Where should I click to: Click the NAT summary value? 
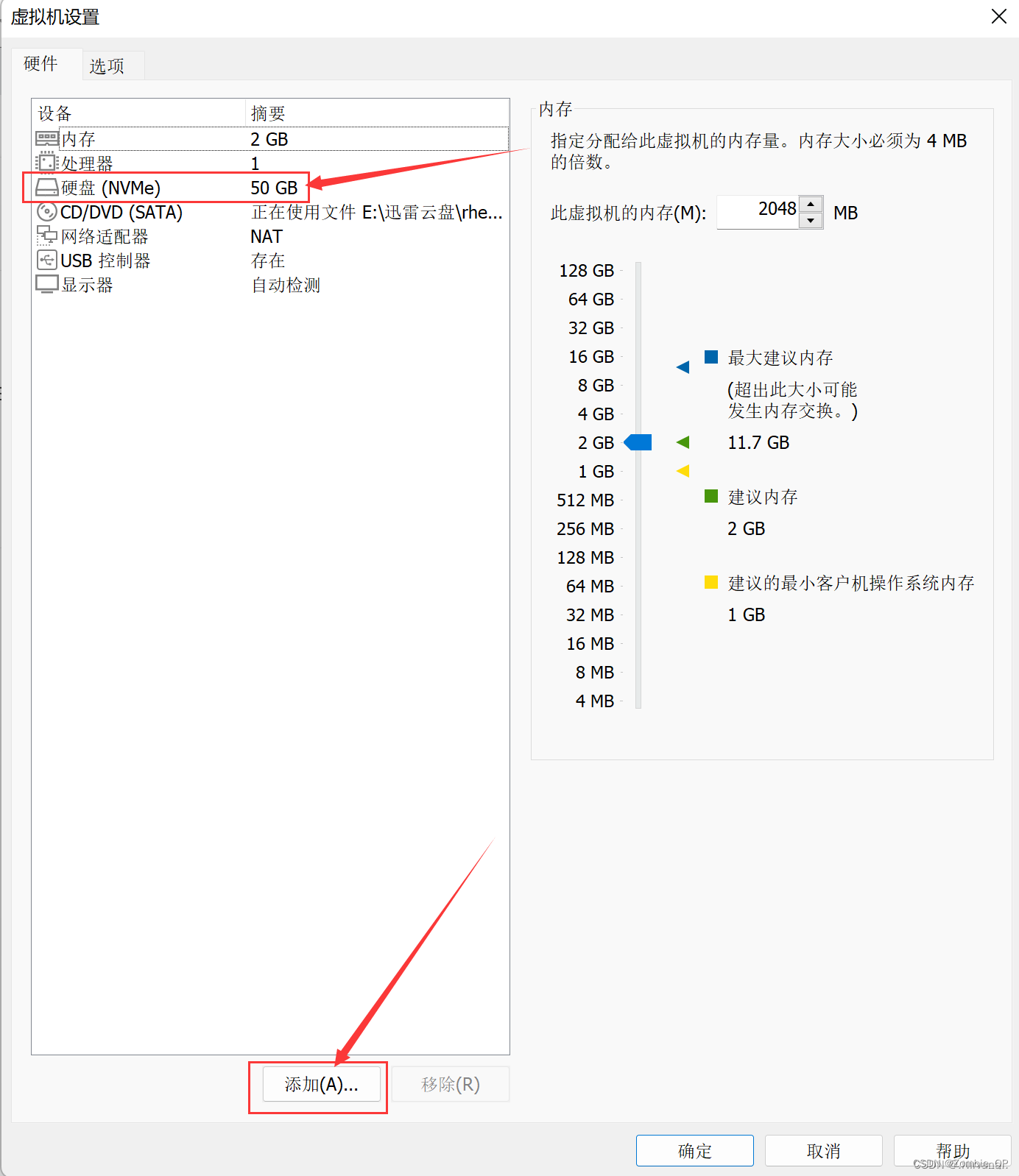click(x=267, y=237)
